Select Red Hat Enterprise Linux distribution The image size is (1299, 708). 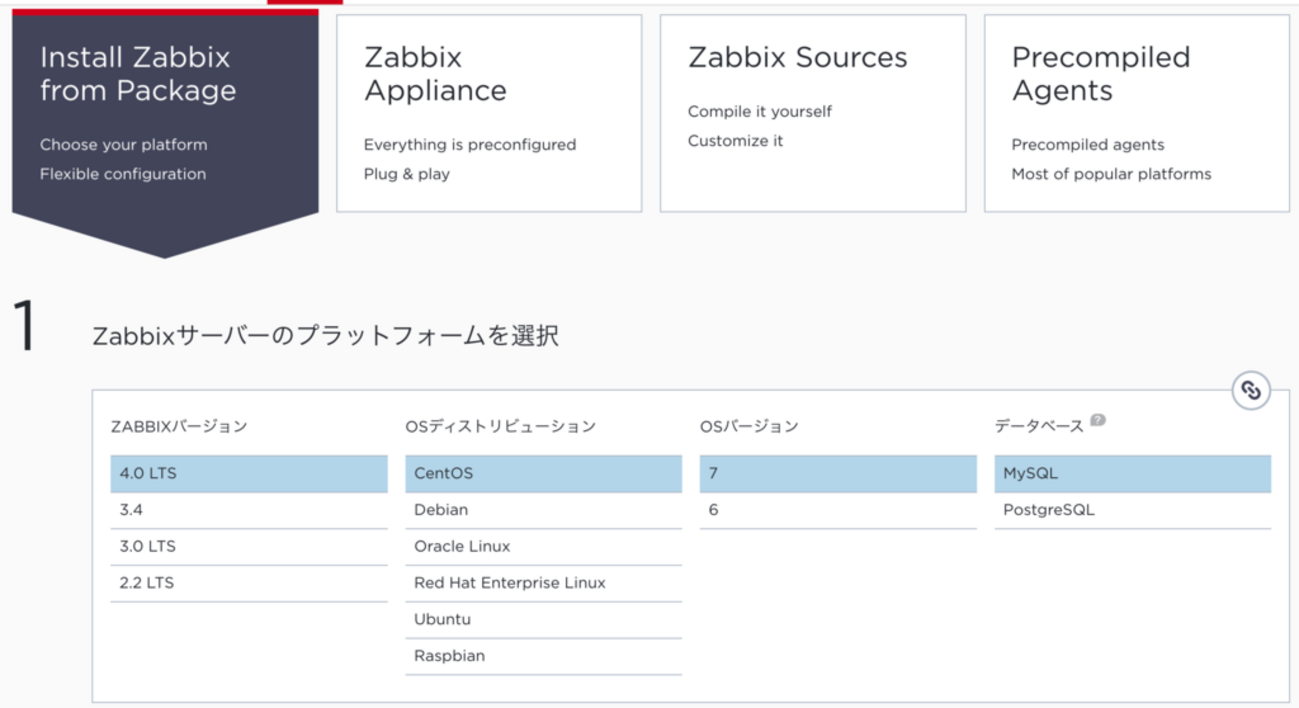point(543,583)
